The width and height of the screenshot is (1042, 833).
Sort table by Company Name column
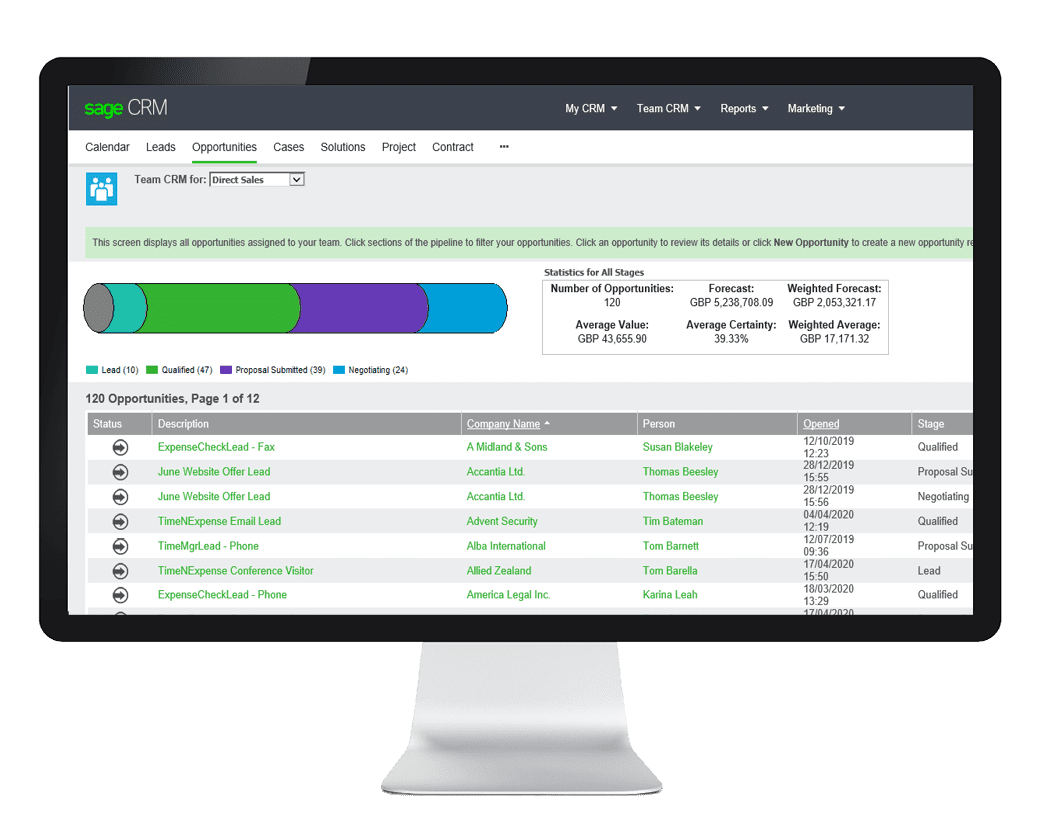(x=503, y=423)
